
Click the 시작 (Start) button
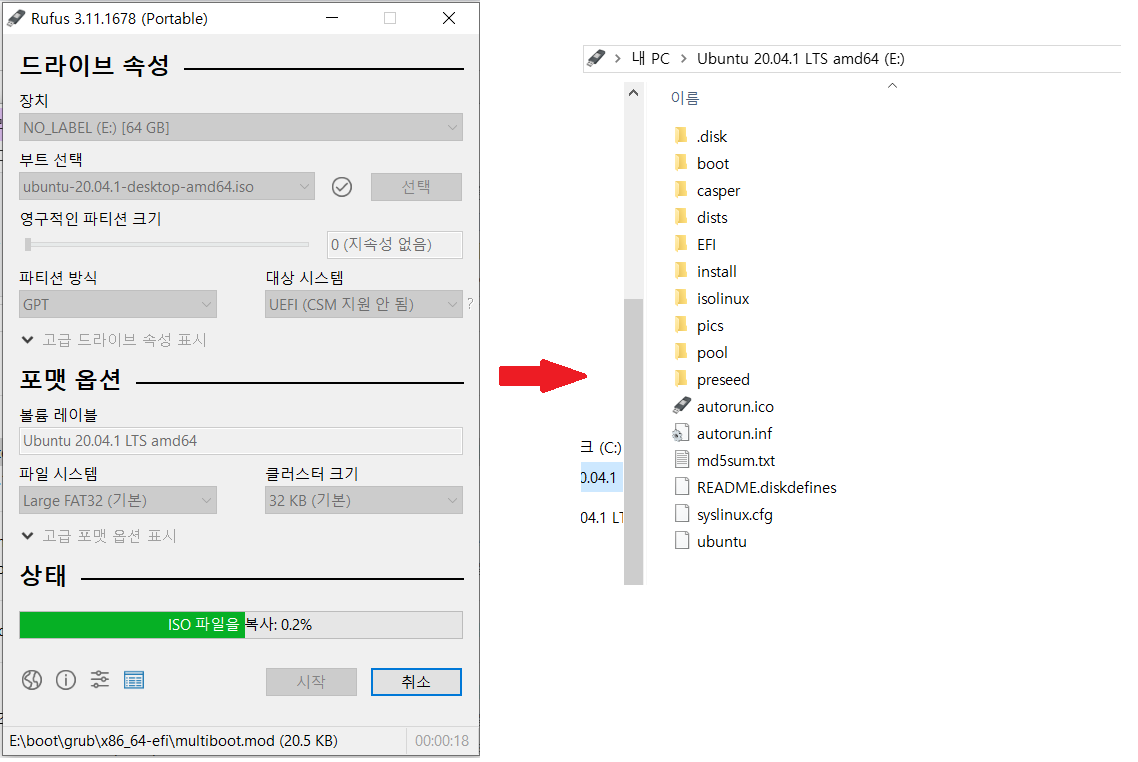pos(311,681)
